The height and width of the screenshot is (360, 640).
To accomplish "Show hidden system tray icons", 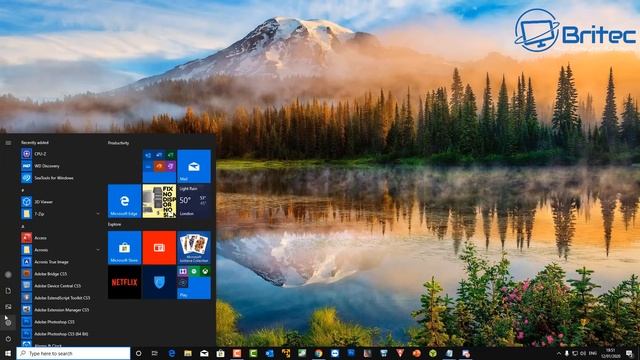I will (559, 353).
